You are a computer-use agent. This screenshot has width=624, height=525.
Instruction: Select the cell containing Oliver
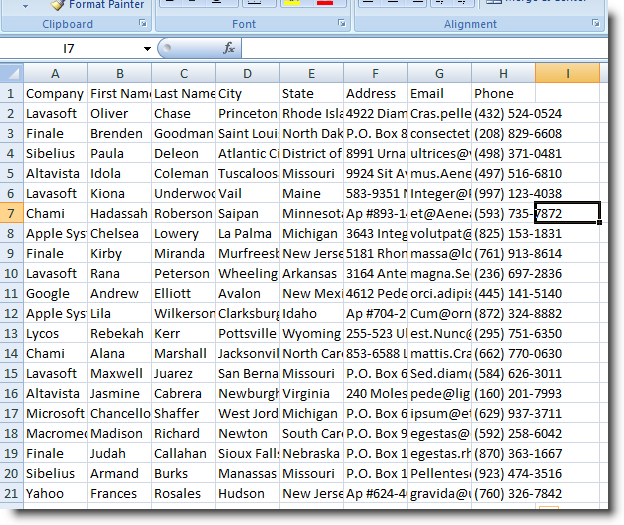119,113
